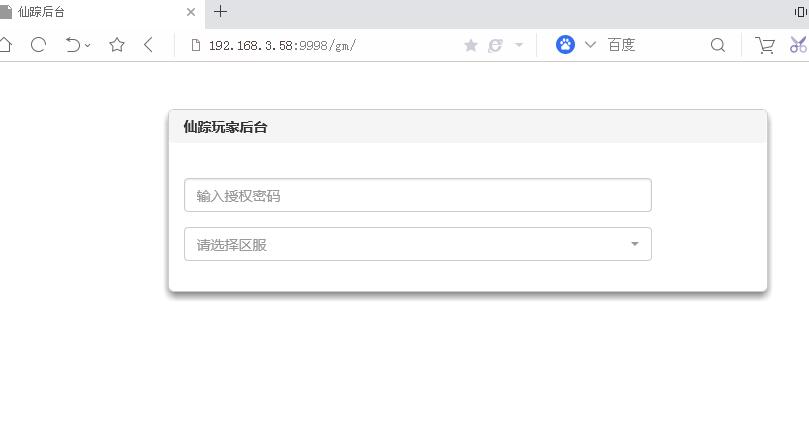Expand search engine chevron next to Baidu

[590, 45]
